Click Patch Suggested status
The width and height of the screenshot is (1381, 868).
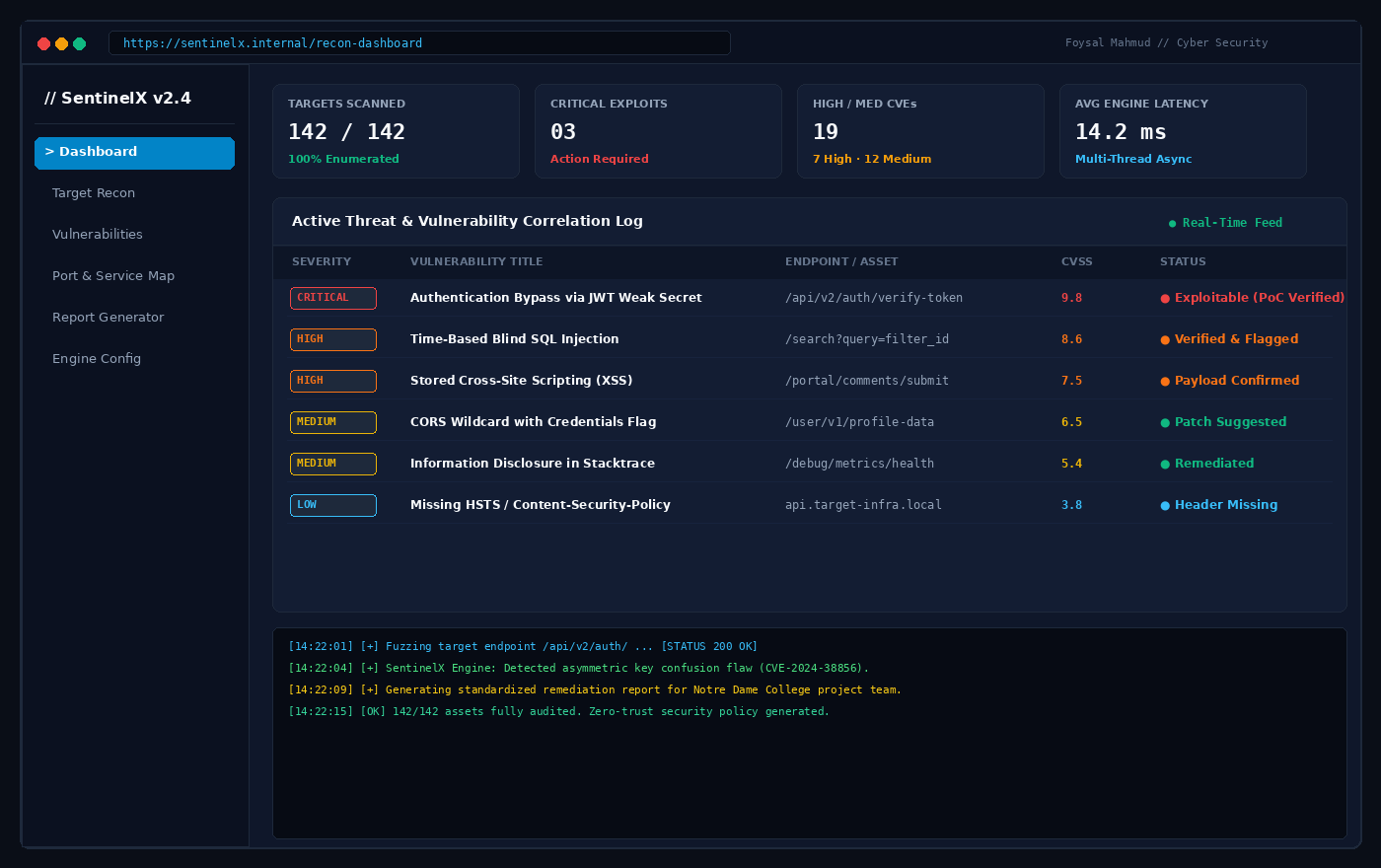pyautogui.click(x=1224, y=422)
